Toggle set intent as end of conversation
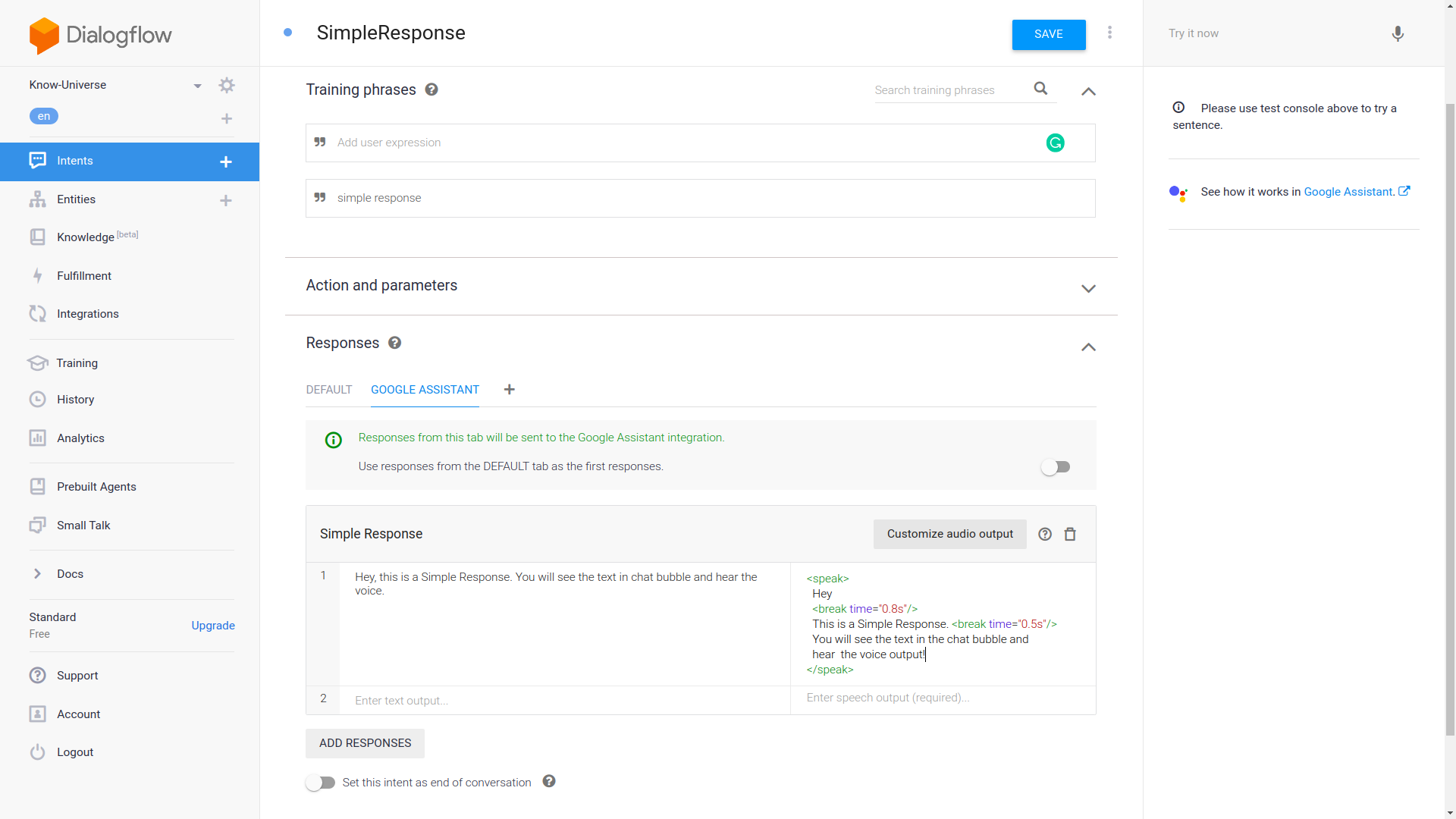 point(320,783)
